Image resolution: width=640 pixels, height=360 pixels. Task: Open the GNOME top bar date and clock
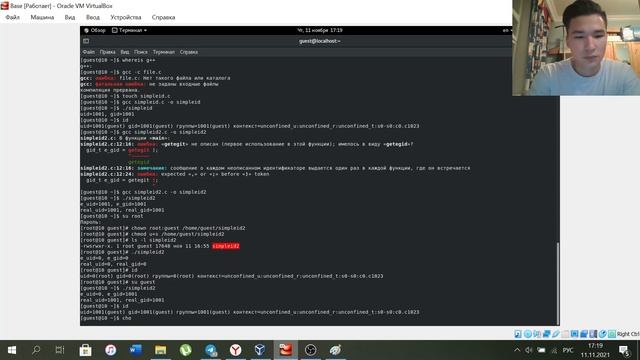320,30
